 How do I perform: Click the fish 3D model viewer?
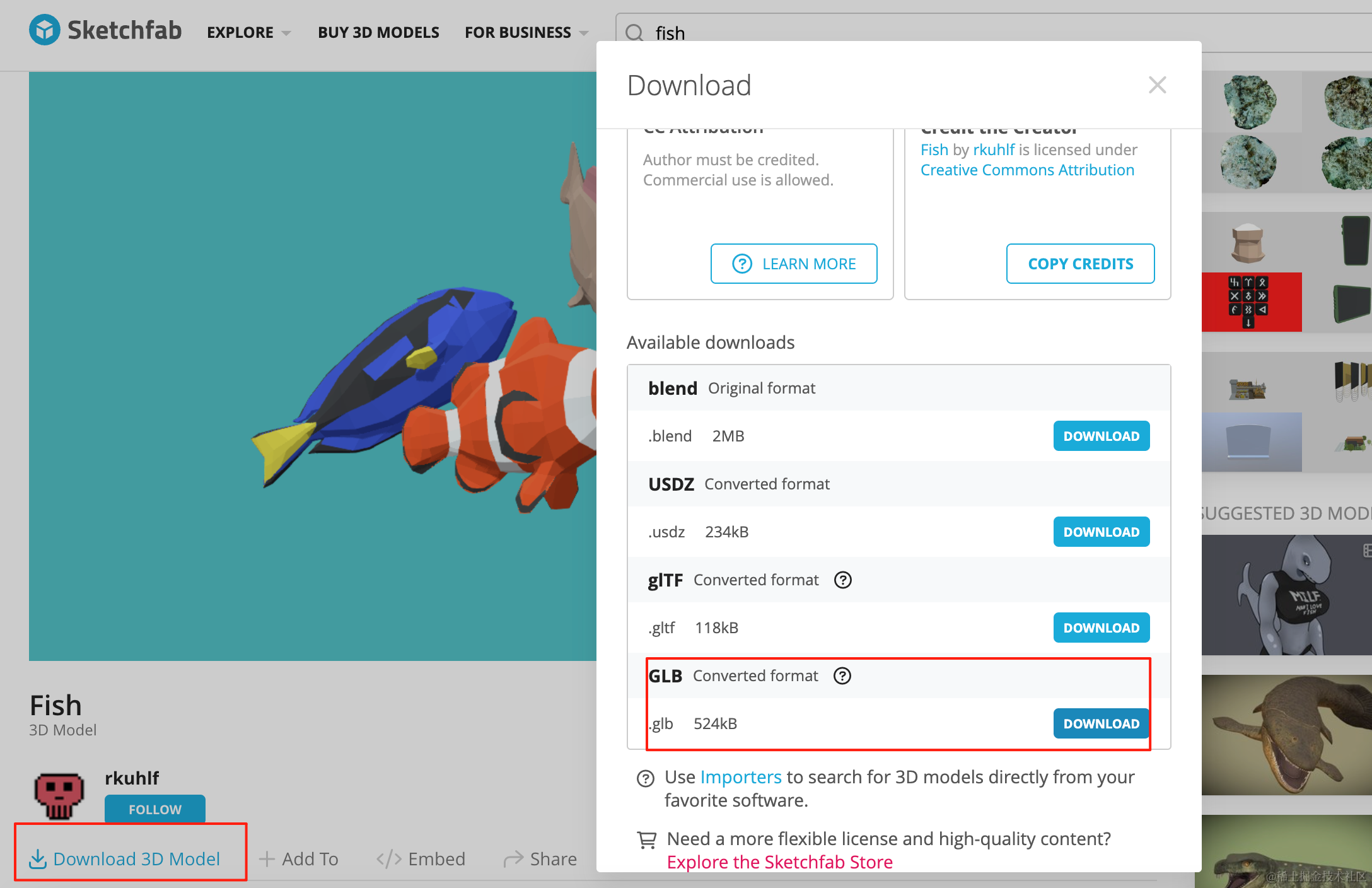click(313, 366)
